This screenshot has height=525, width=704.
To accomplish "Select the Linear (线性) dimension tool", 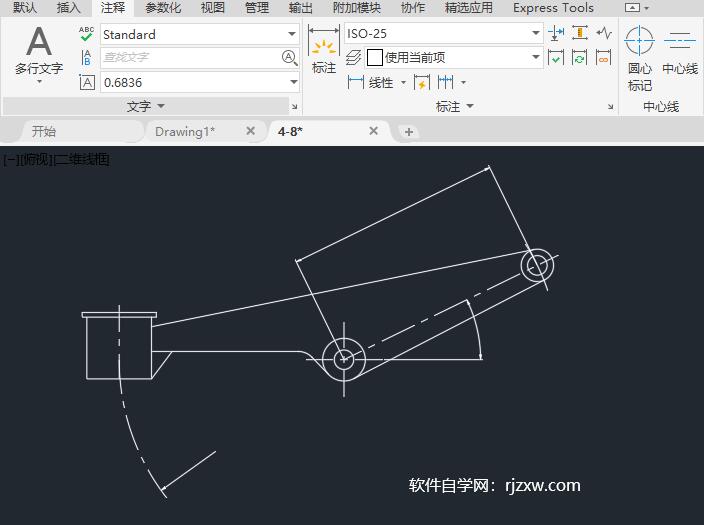I will [370, 83].
